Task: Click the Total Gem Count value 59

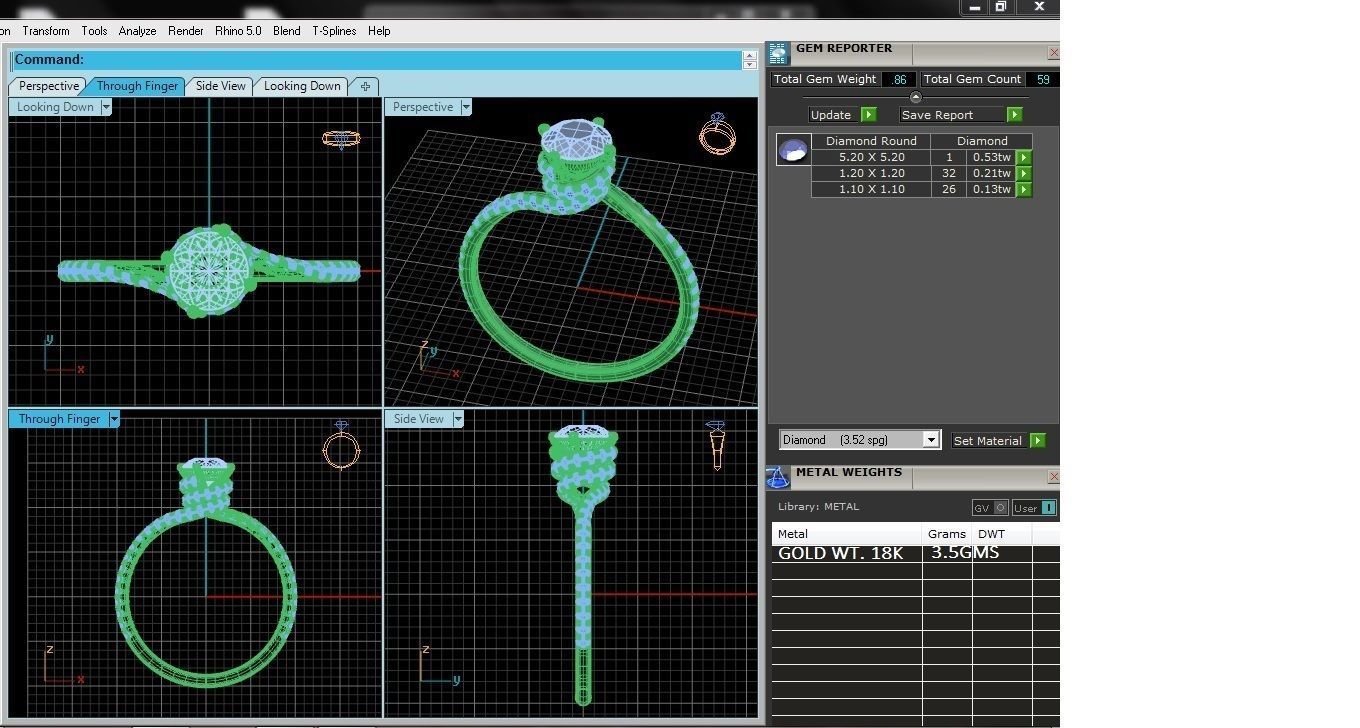Action: (1043, 79)
